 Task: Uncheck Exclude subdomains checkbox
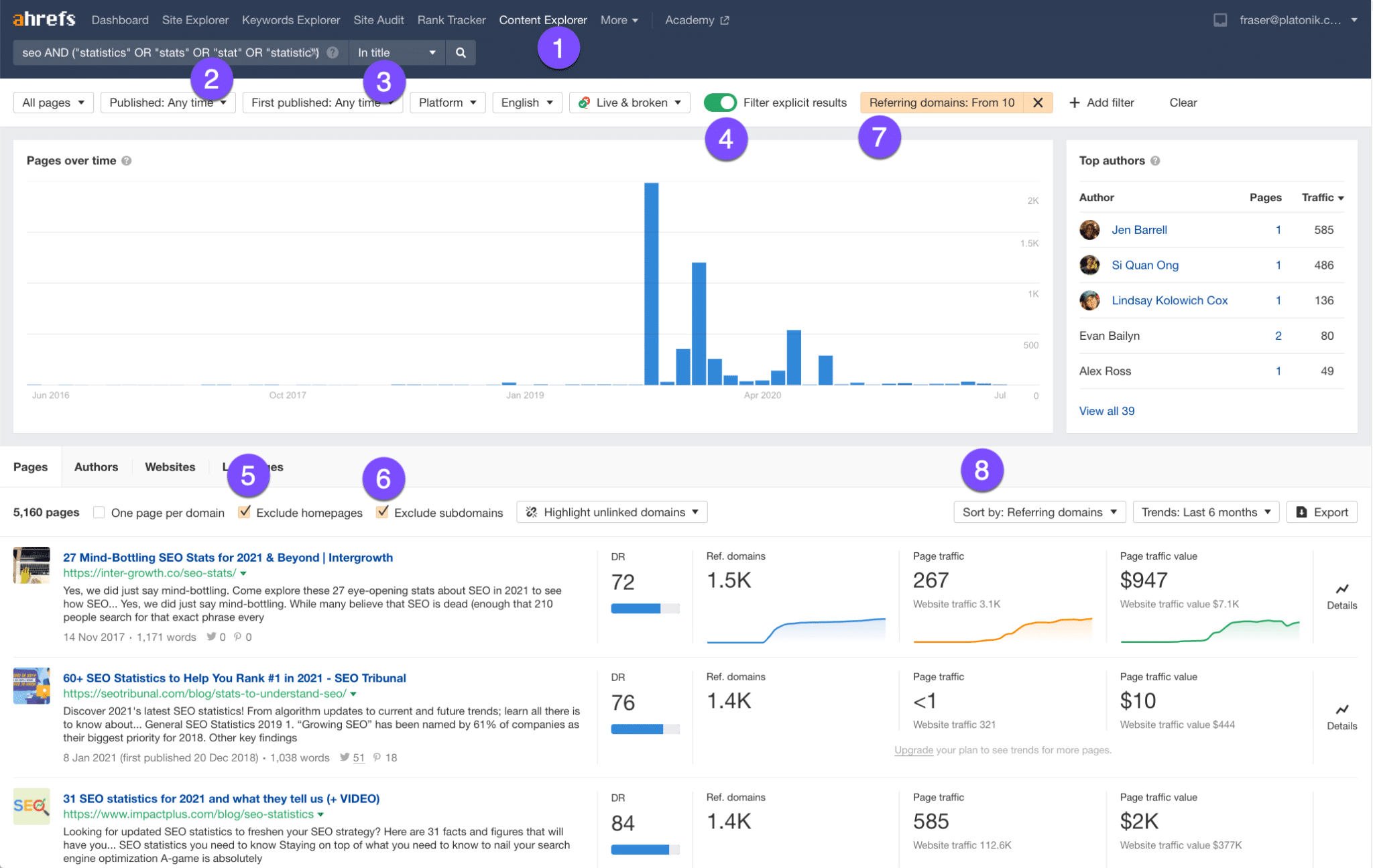[382, 512]
